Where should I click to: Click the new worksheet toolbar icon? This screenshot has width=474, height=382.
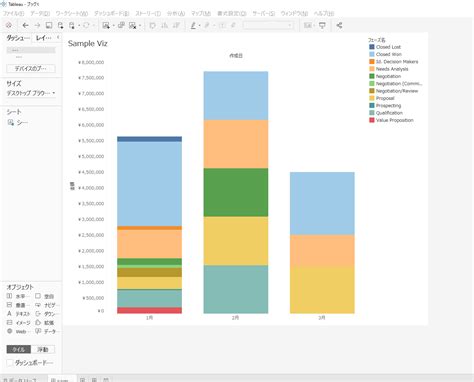pos(106,25)
